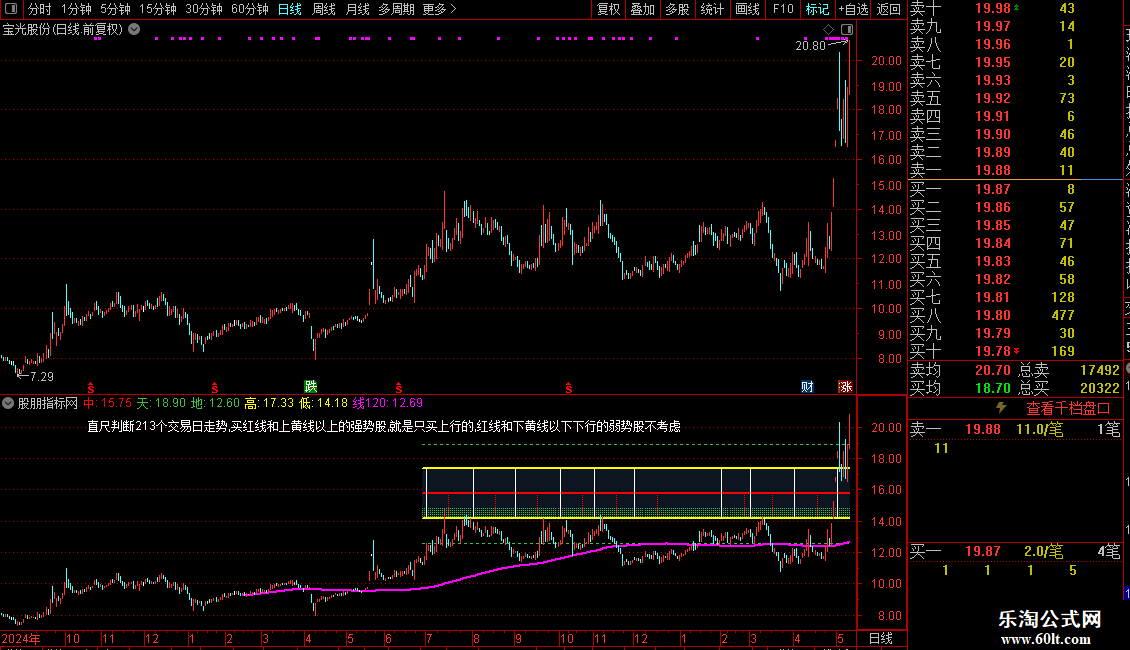This screenshot has height=650, width=1130.
Task: Click the 返回 back button
Action: [889, 9]
